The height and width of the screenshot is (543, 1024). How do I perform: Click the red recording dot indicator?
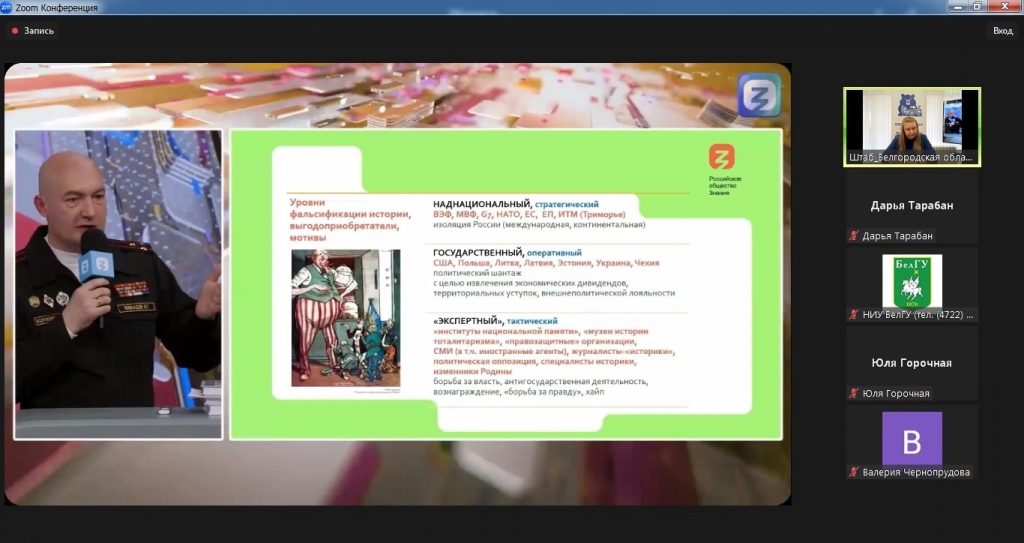[15, 31]
